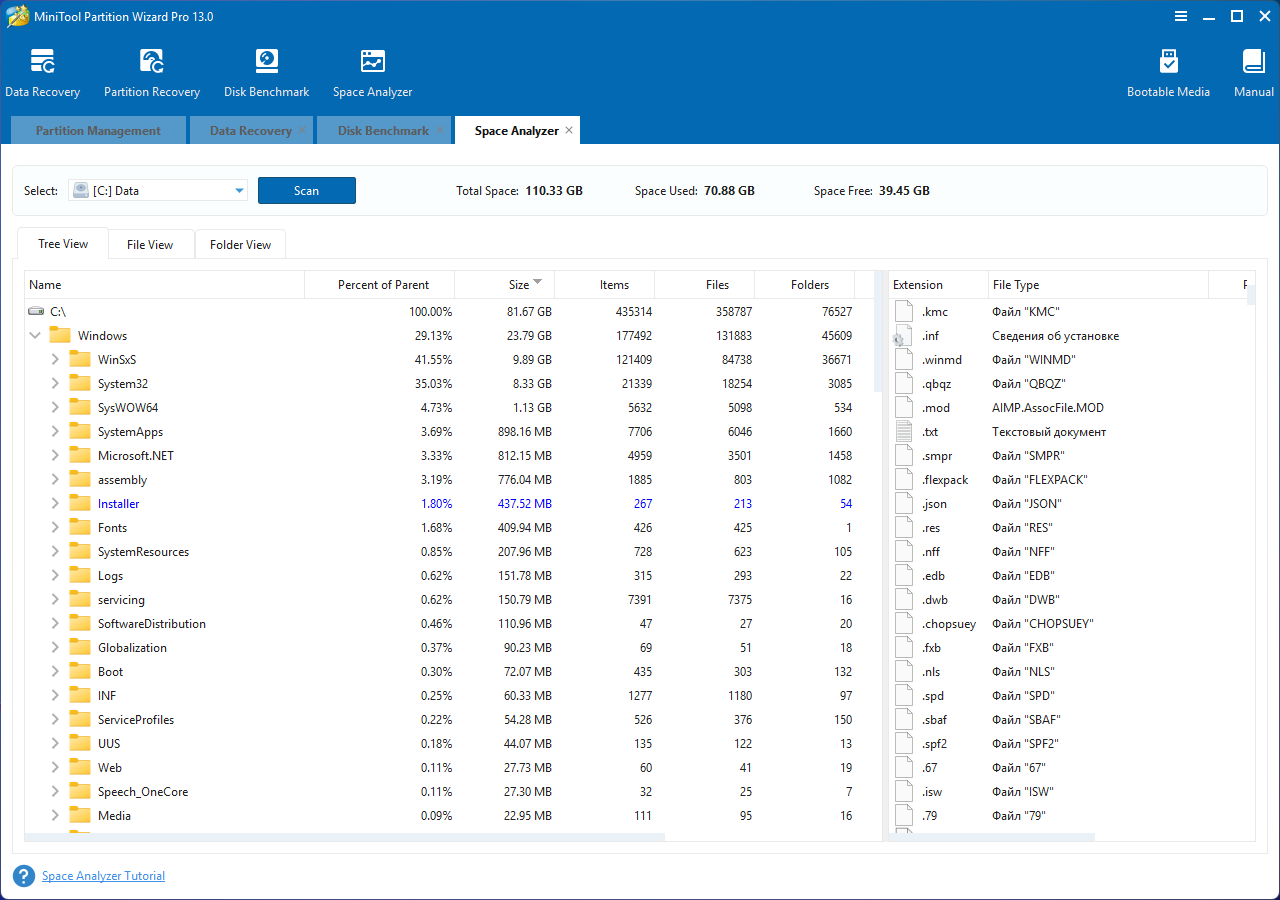Image resolution: width=1280 pixels, height=900 pixels.
Task: Select the ServiceProfiles folder row
Action: tap(448, 720)
